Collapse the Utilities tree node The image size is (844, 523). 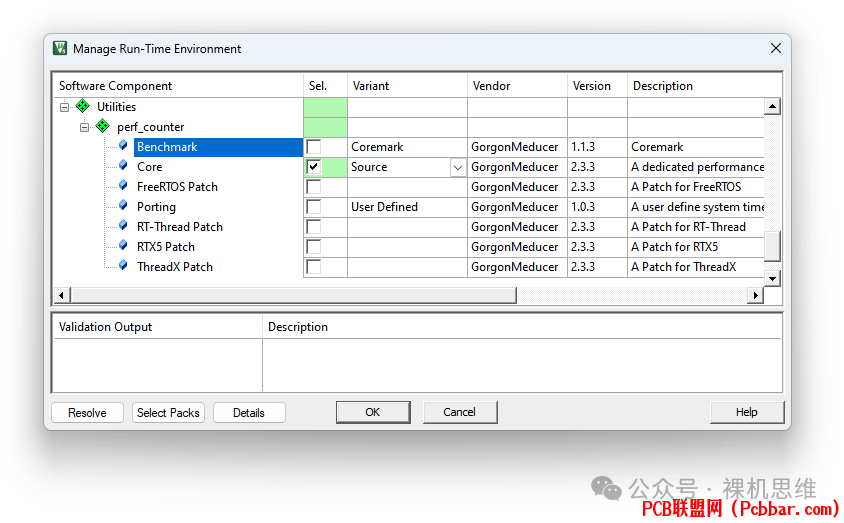click(x=65, y=107)
